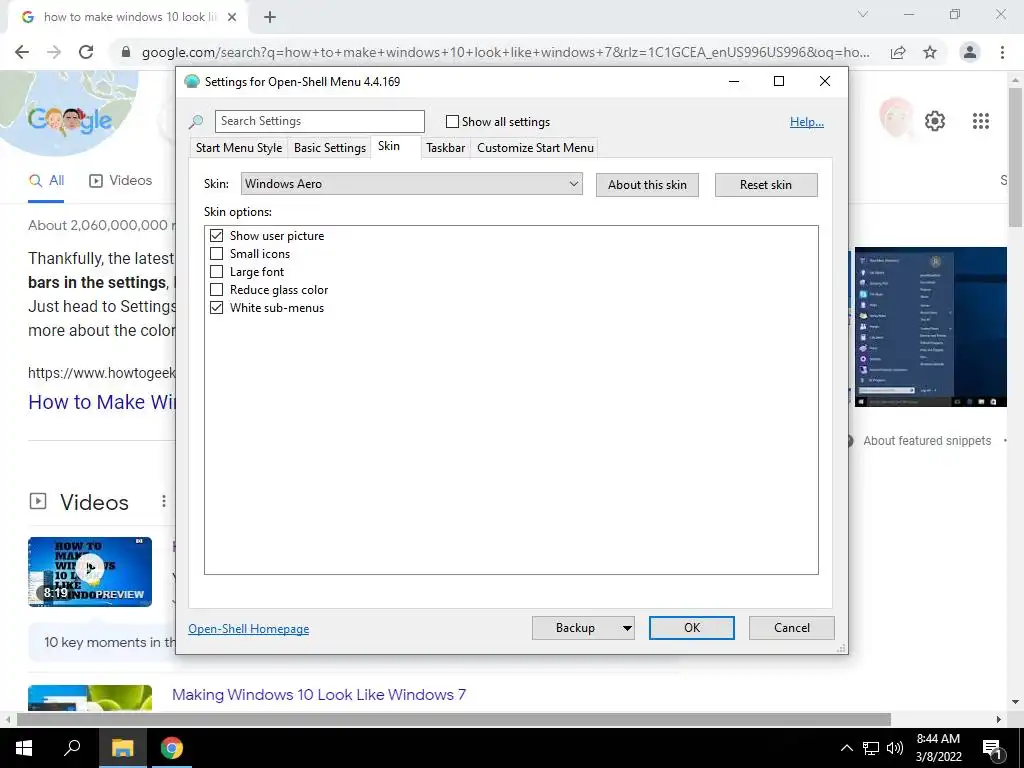Uncheck Show user picture option

pyautogui.click(x=216, y=236)
